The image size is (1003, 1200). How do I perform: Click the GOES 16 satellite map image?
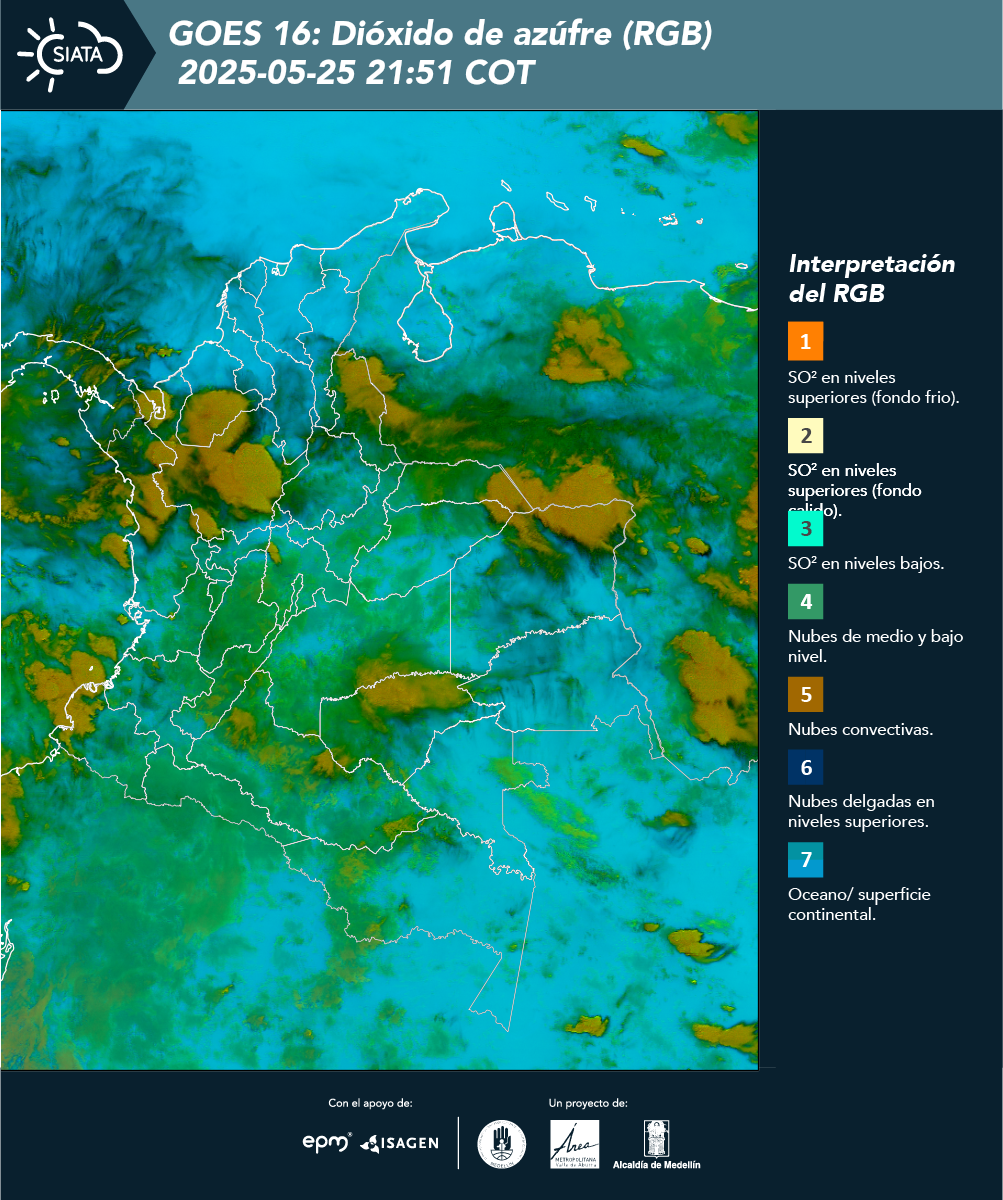coord(380,590)
